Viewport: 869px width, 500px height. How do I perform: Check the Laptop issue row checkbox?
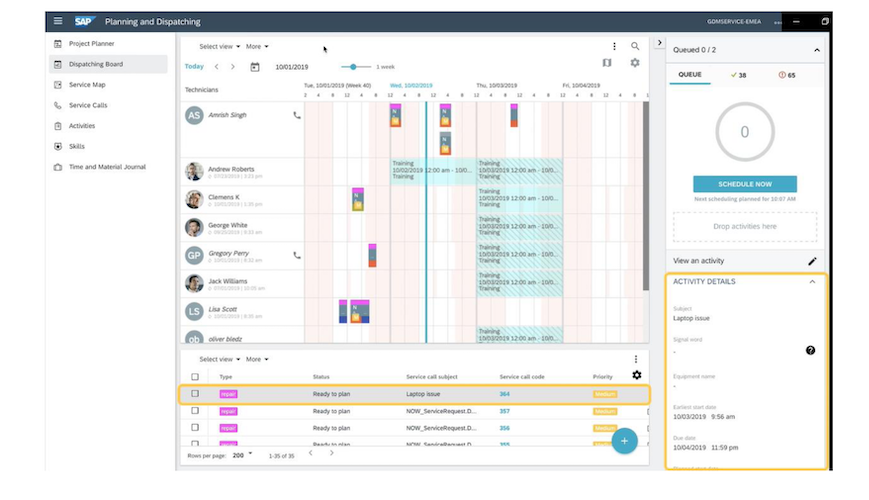tap(195, 394)
